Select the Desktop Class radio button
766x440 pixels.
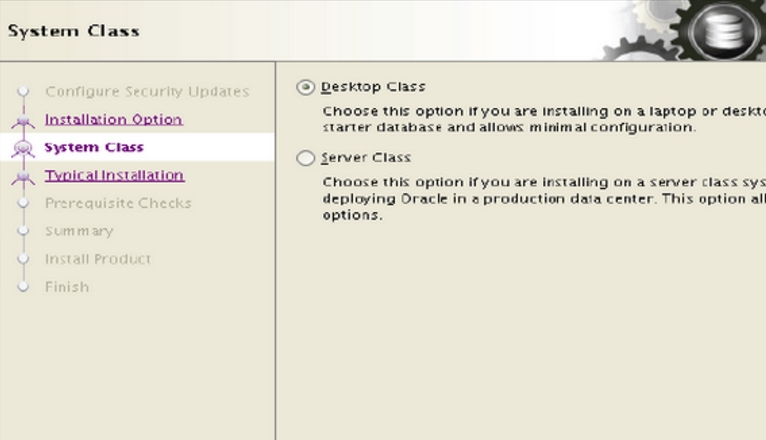coord(305,87)
